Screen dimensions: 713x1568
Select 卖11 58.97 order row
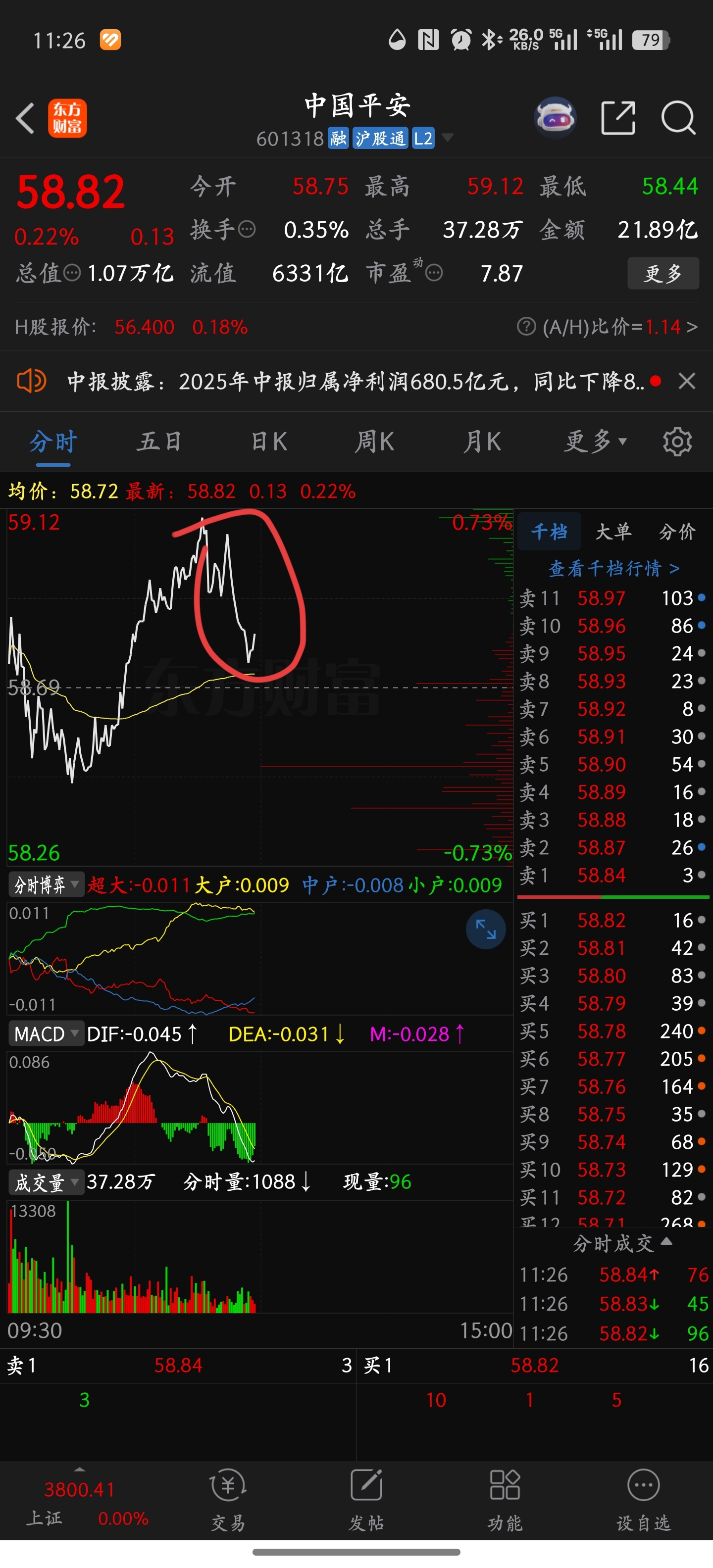612,598
